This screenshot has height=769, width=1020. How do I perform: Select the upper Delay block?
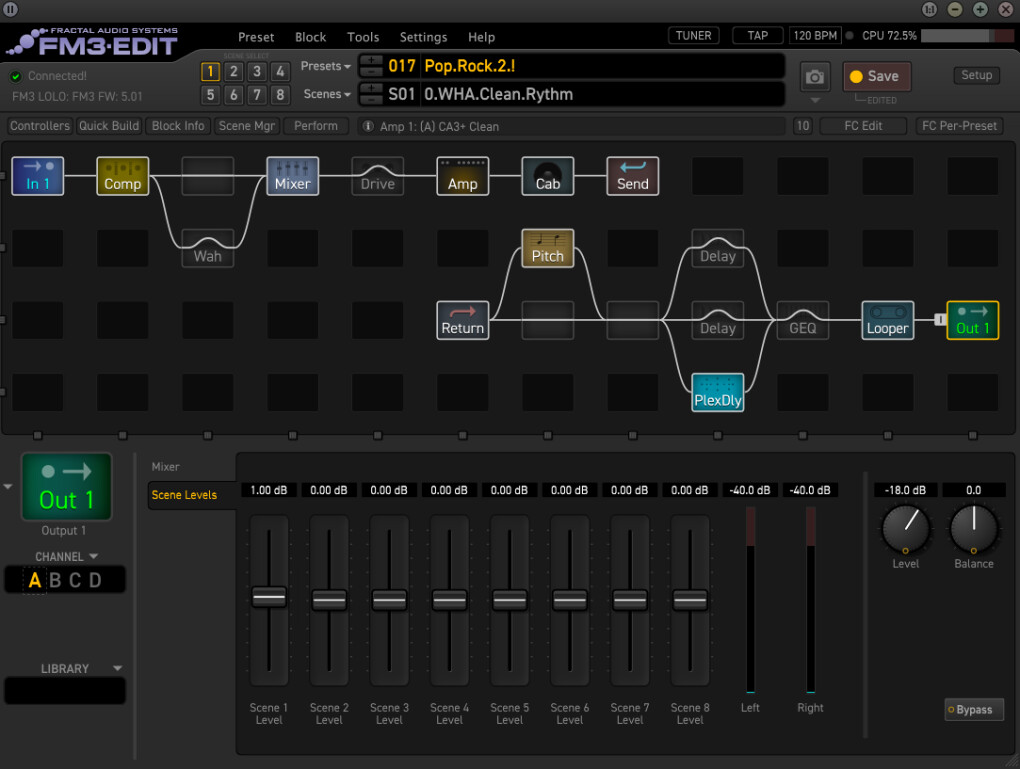[718, 248]
